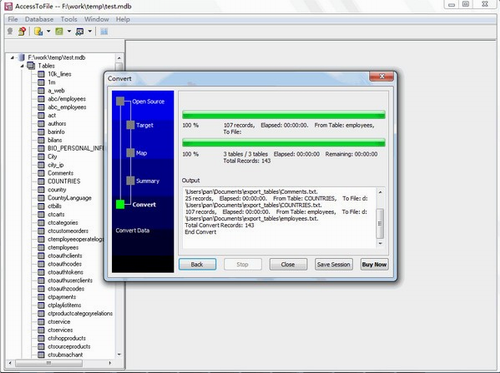
Task: Open the Tools menu
Action: click(x=69, y=19)
